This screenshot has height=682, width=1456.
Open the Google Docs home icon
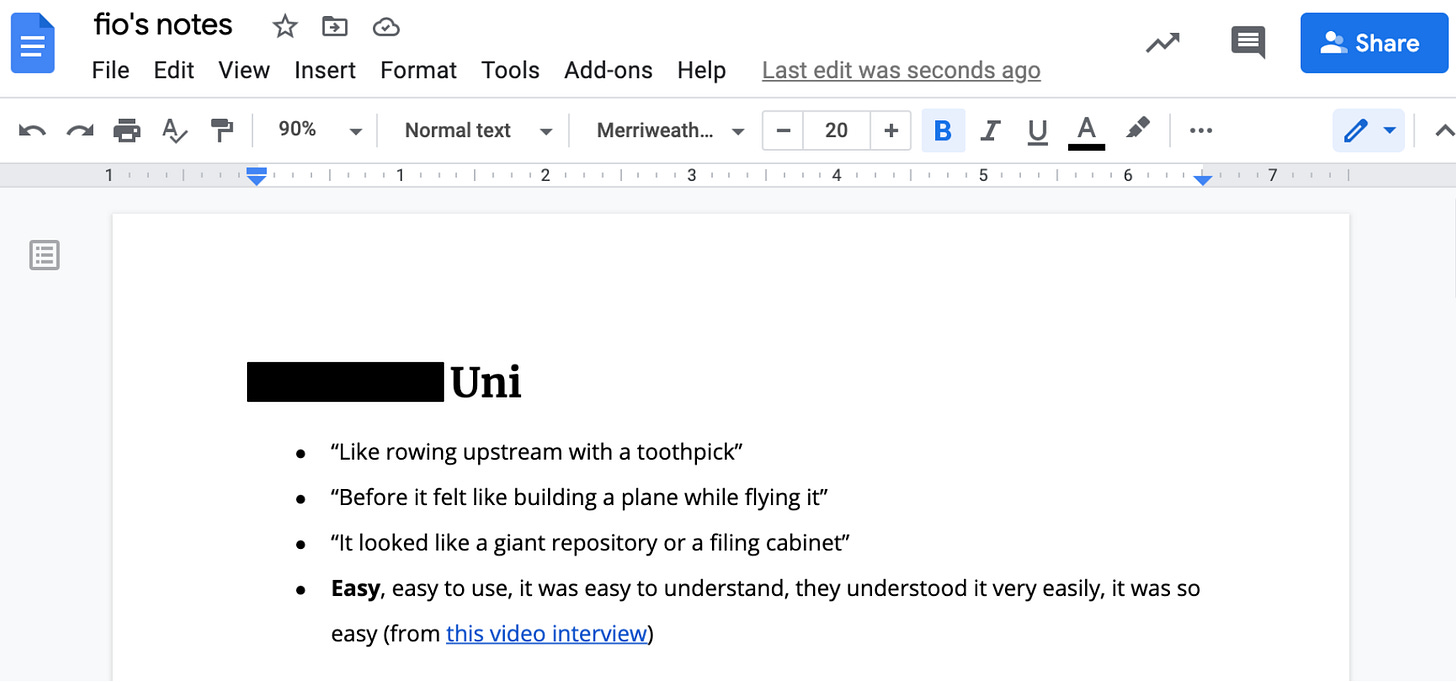click(32, 43)
